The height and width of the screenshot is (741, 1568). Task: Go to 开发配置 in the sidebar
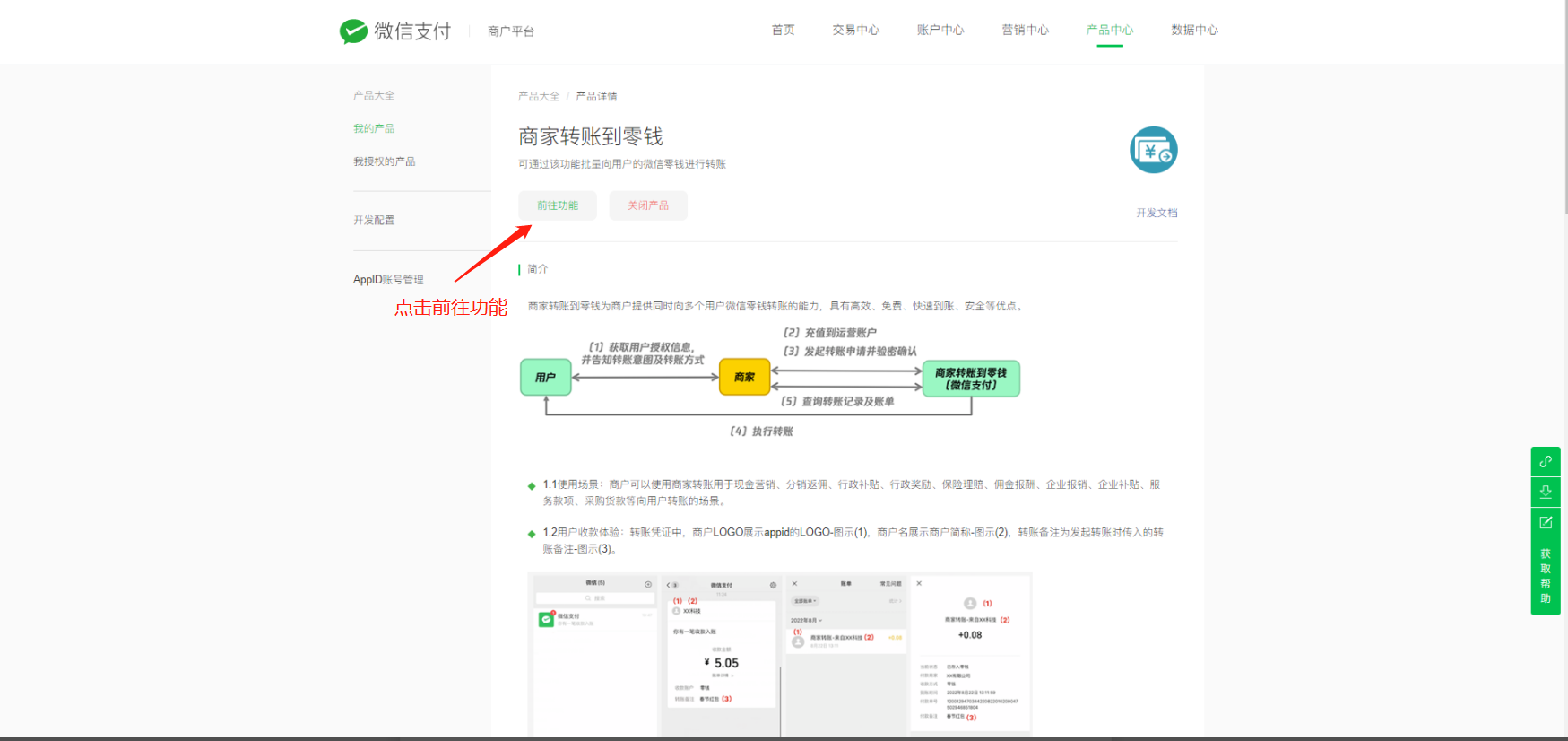click(374, 220)
